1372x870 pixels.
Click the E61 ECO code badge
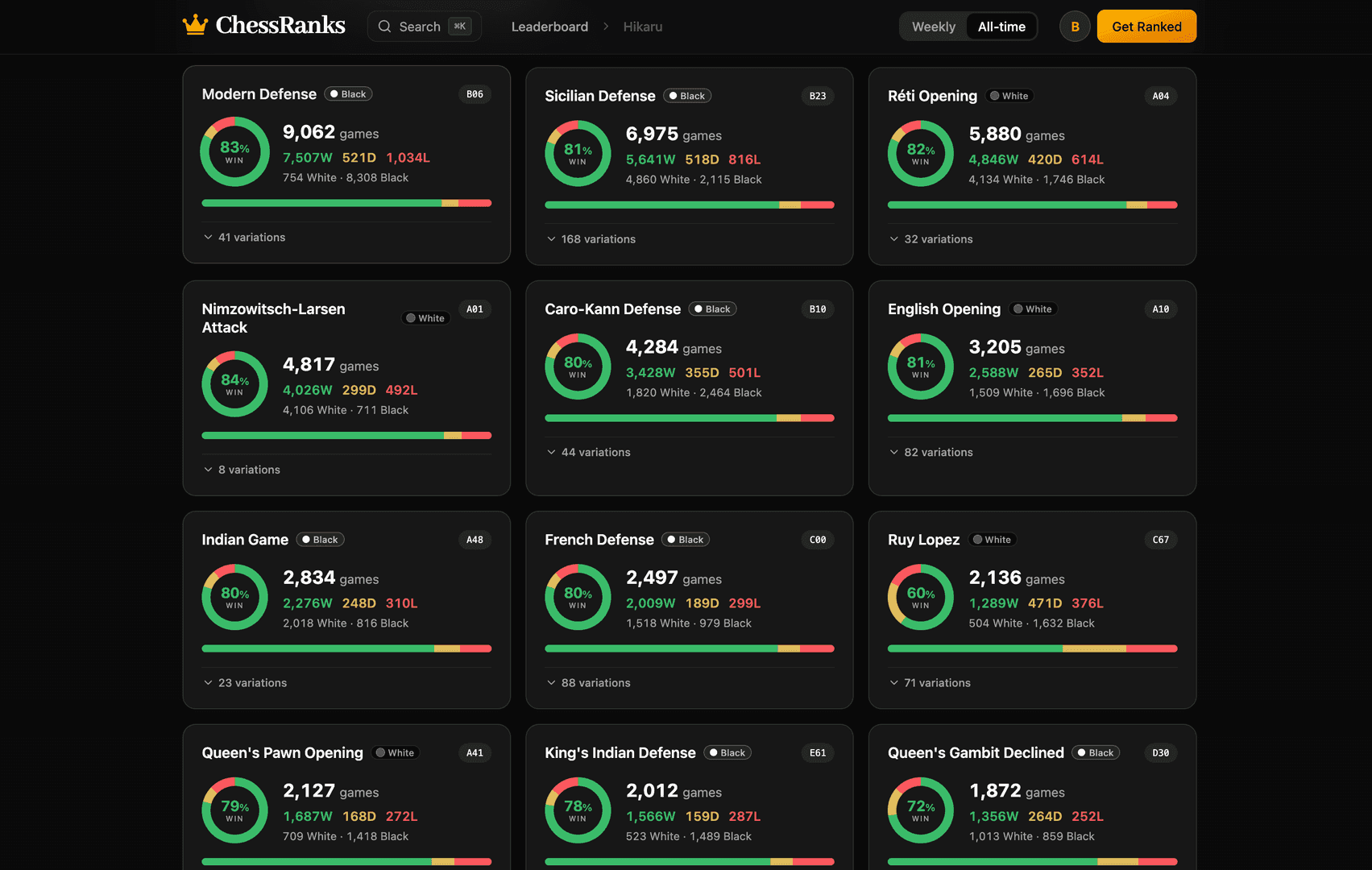point(818,753)
